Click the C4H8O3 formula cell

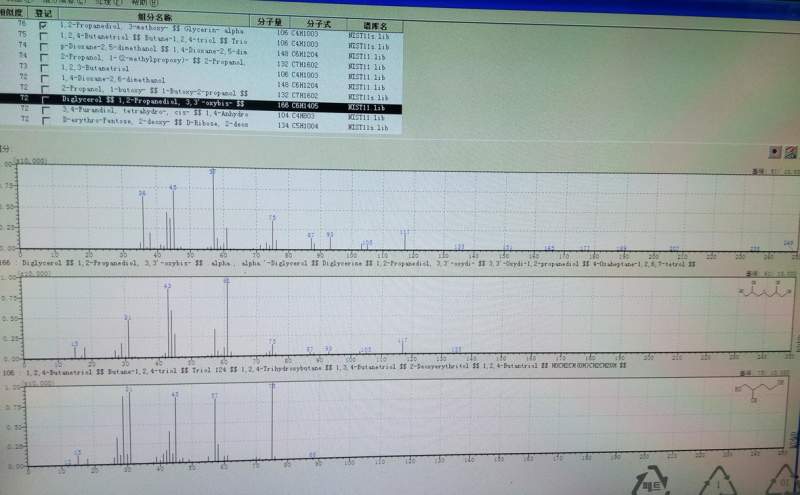tap(303, 116)
